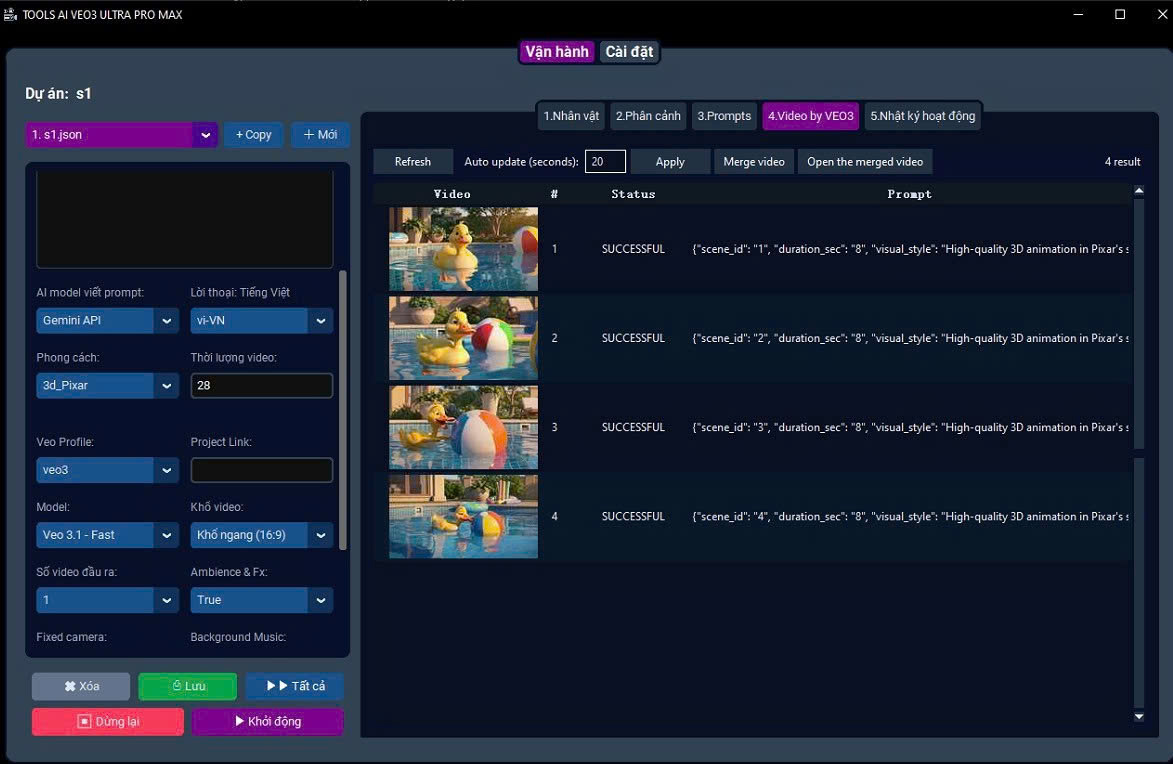Image resolution: width=1173 pixels, height=764 pixels.
Task: Click the Refresh button
Action: [412, 162]
